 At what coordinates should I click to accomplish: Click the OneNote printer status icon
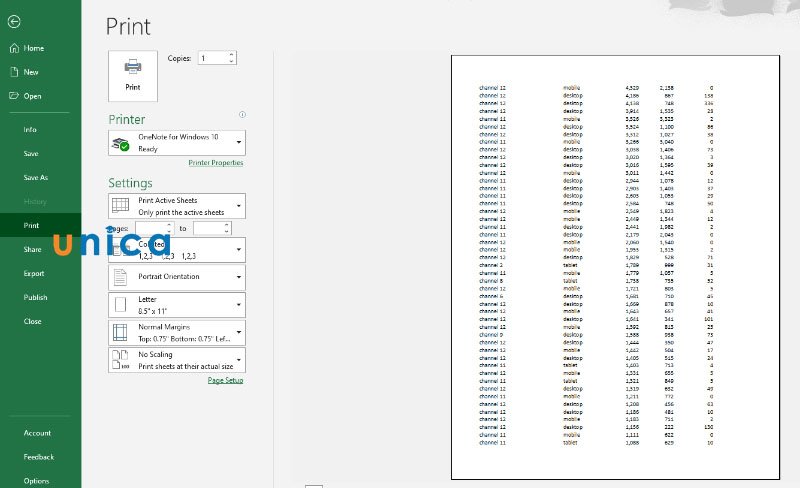point(121,143)
